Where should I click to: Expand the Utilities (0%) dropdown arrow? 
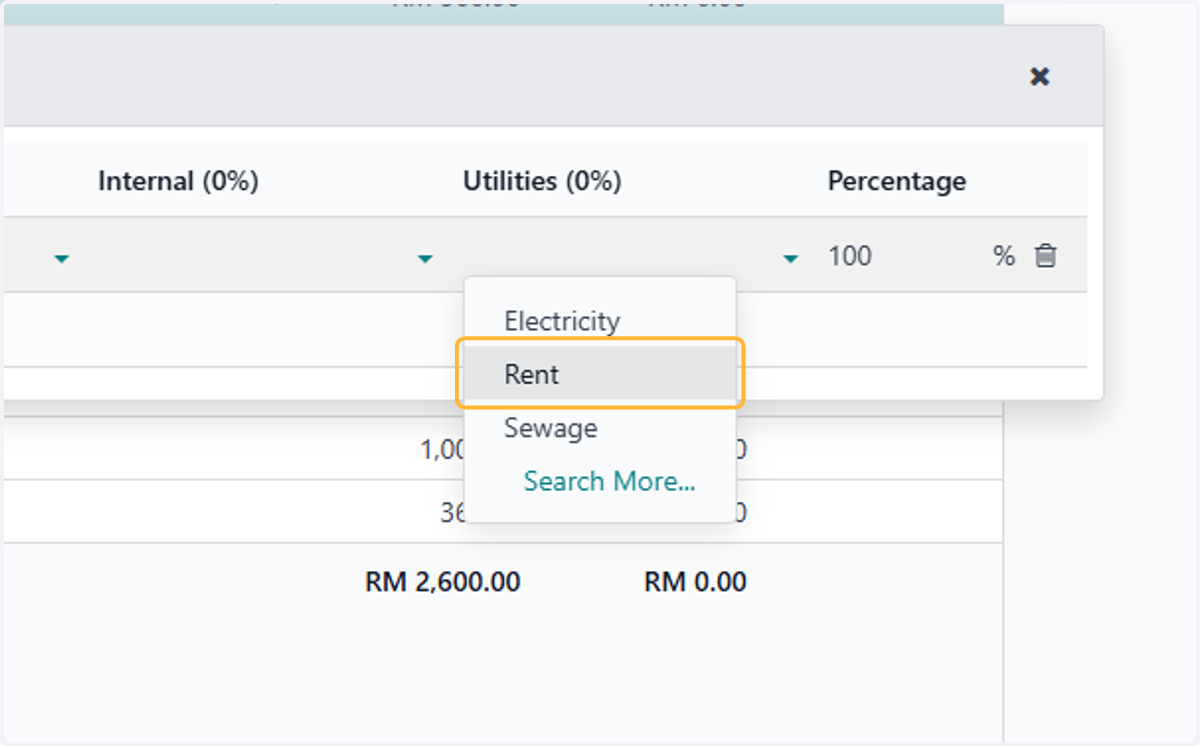tap(791, 259)
